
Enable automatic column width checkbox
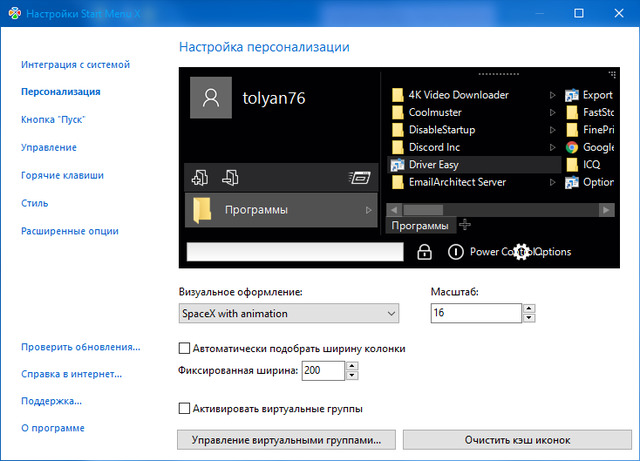pyautogui.click(x=184, y=348)
